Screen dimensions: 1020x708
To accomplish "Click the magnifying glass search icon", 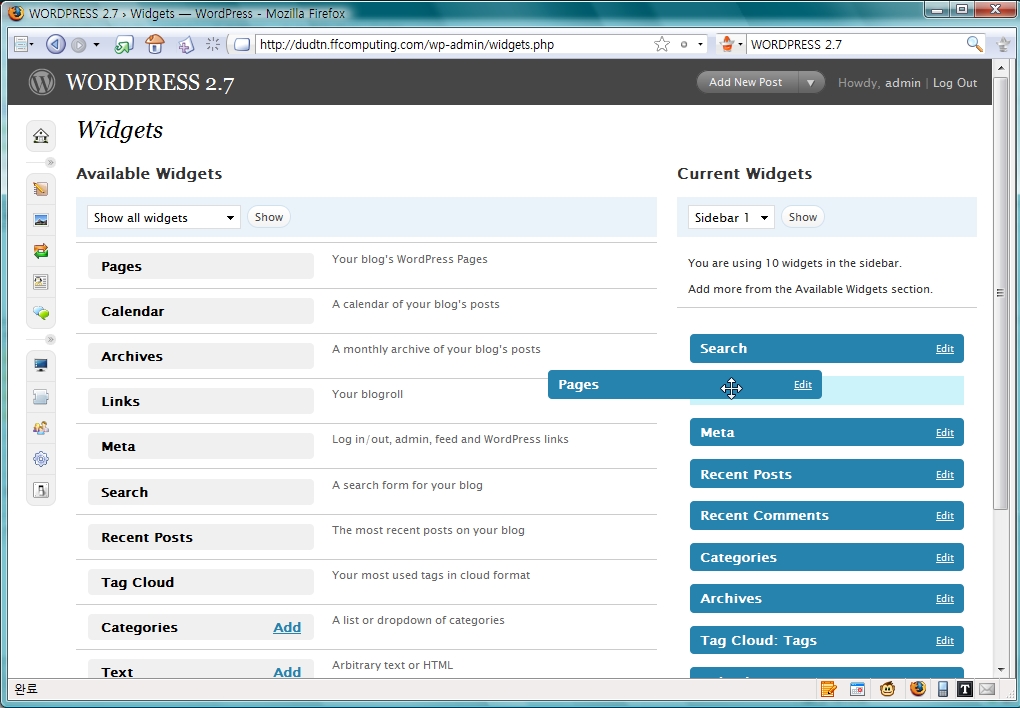I will point(974,44).
